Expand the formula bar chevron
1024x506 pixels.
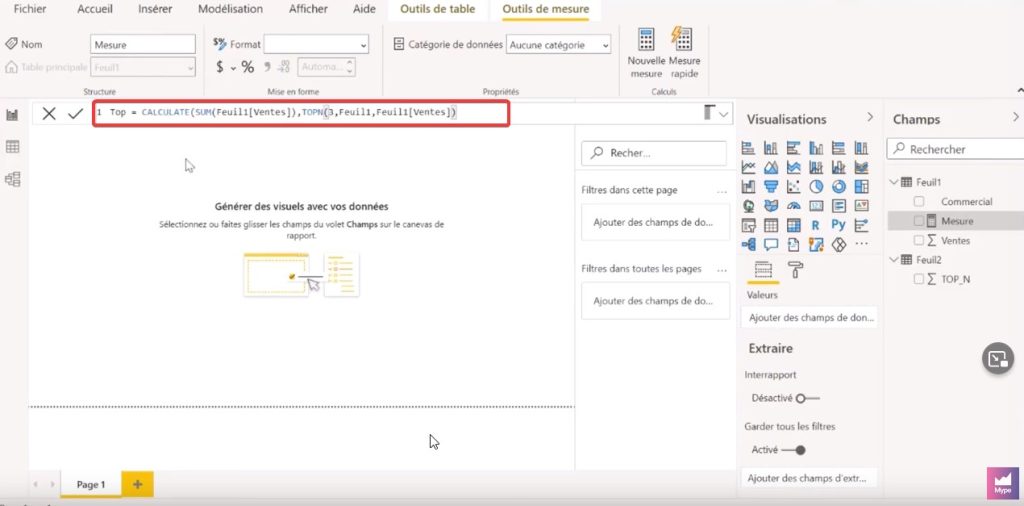(724, 114)
